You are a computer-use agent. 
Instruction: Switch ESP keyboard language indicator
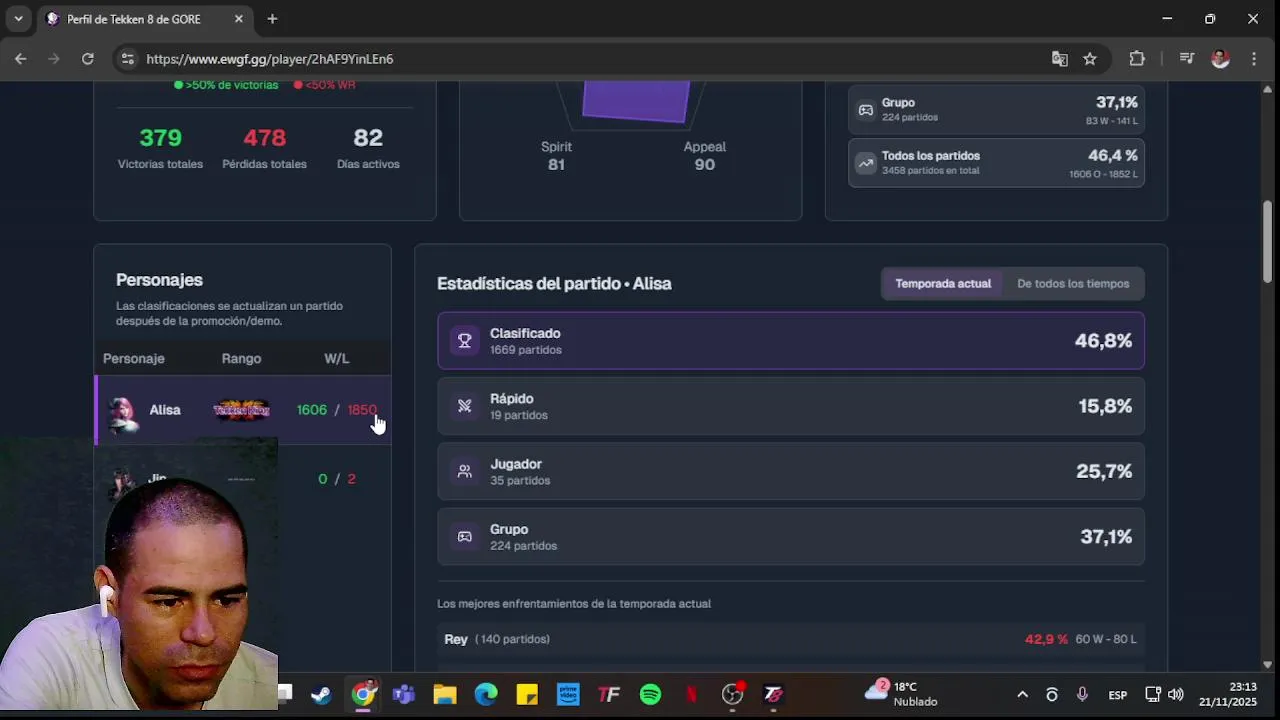coord(1118,695)
